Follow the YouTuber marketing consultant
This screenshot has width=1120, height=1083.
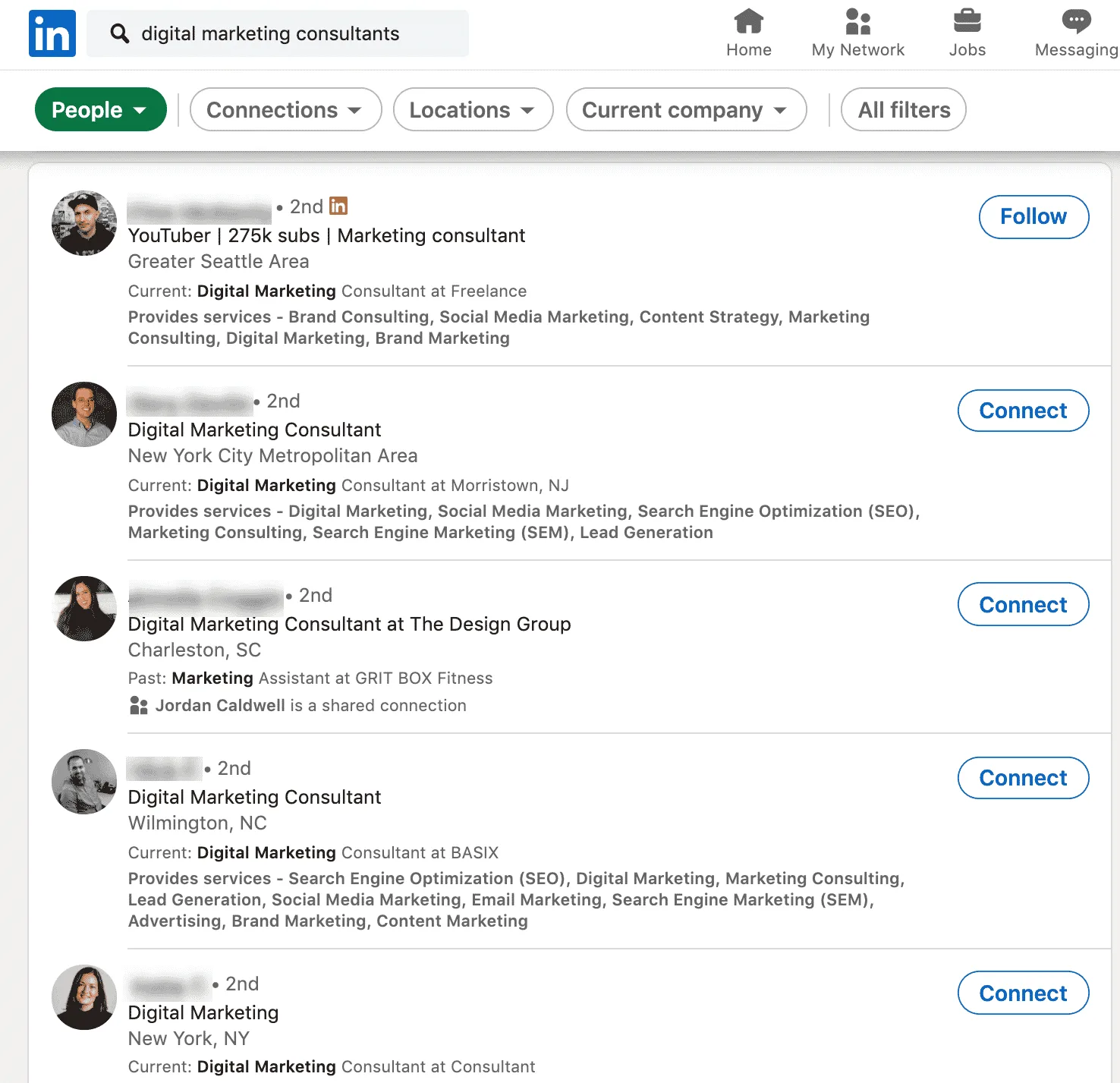tap(1033, 217)
